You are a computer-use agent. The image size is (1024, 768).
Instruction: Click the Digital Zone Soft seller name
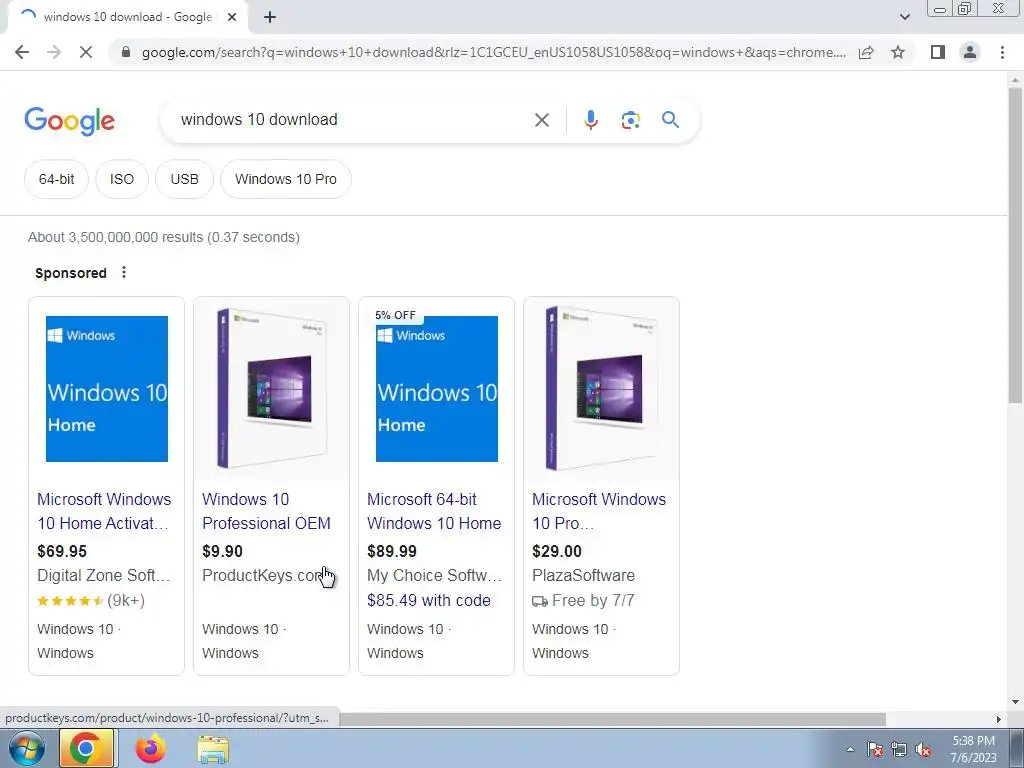click(103, 575)
